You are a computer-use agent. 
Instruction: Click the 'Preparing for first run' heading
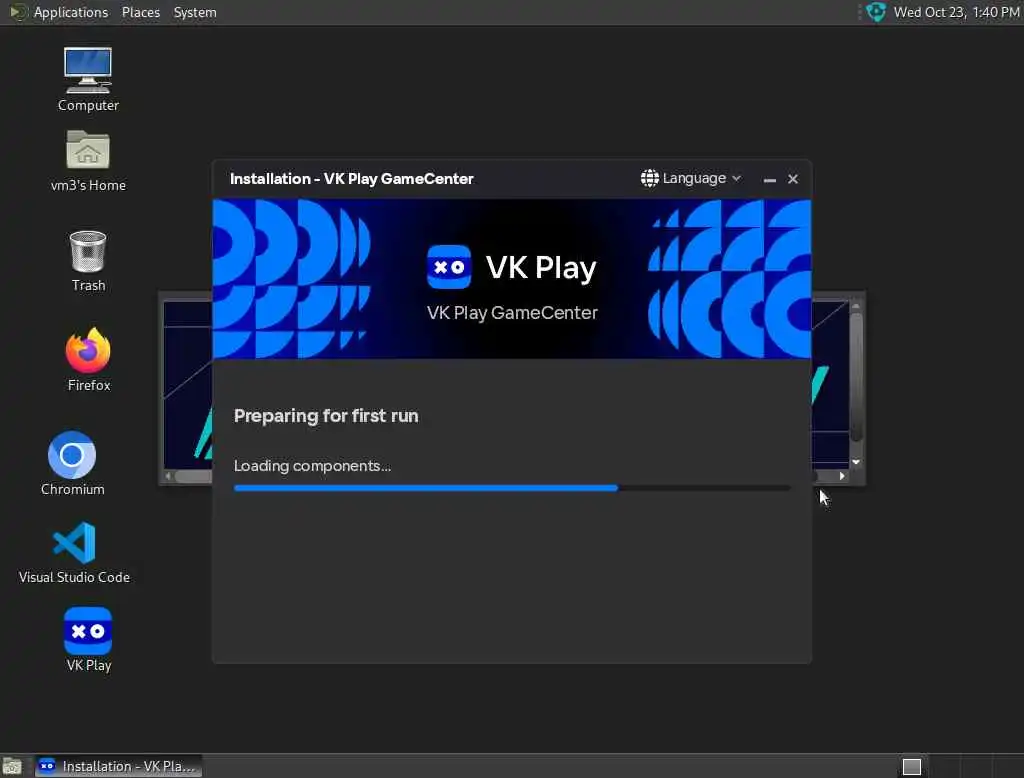point(326,416)
